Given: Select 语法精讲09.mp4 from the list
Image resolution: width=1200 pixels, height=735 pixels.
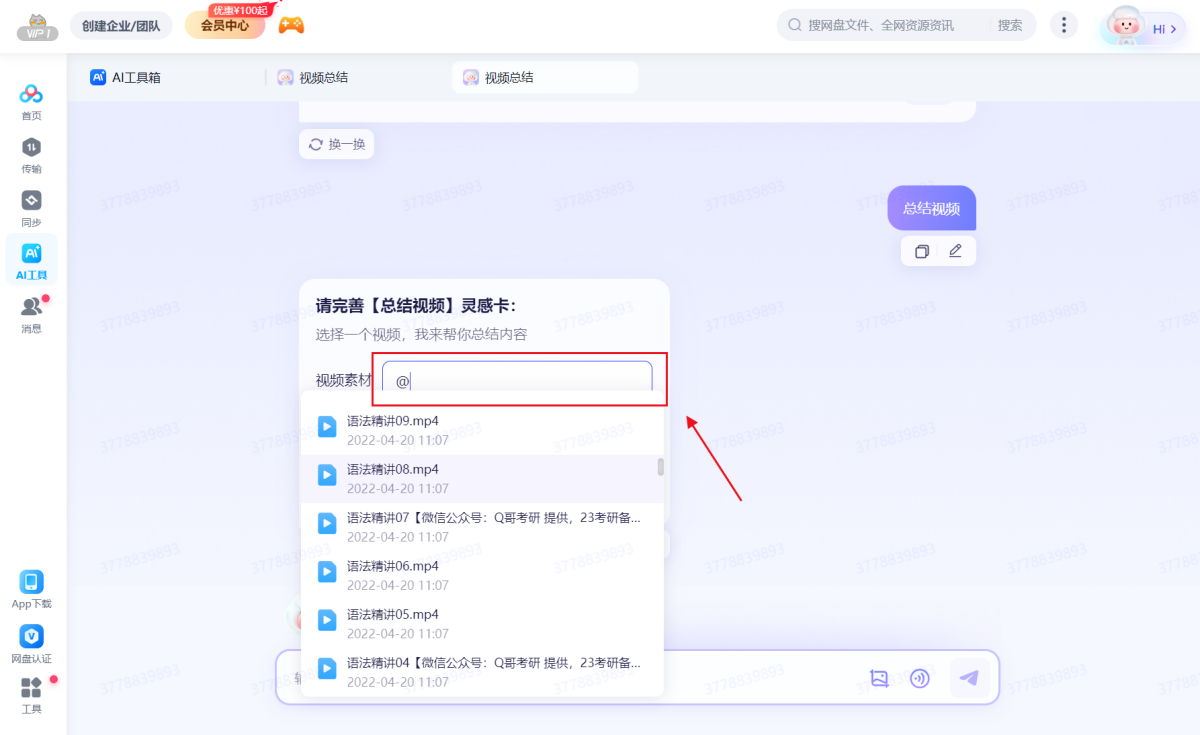Looking at the screenshot, I should pos(482,430).
